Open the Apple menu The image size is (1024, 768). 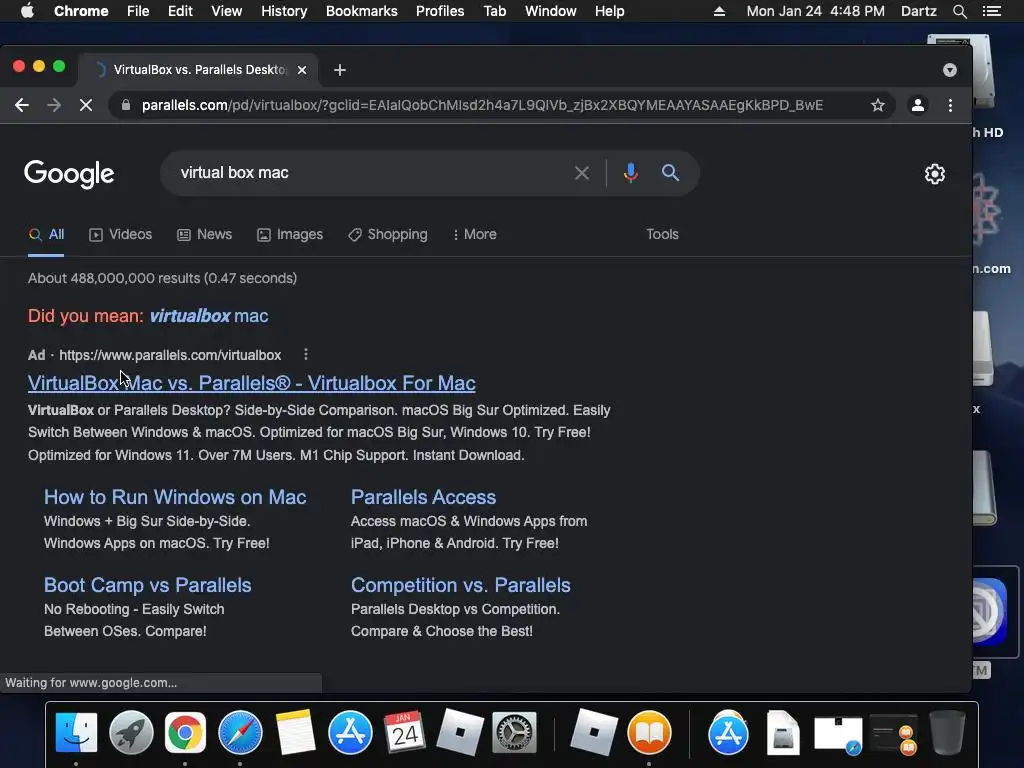pyautogui.click(x=27, y=11)
